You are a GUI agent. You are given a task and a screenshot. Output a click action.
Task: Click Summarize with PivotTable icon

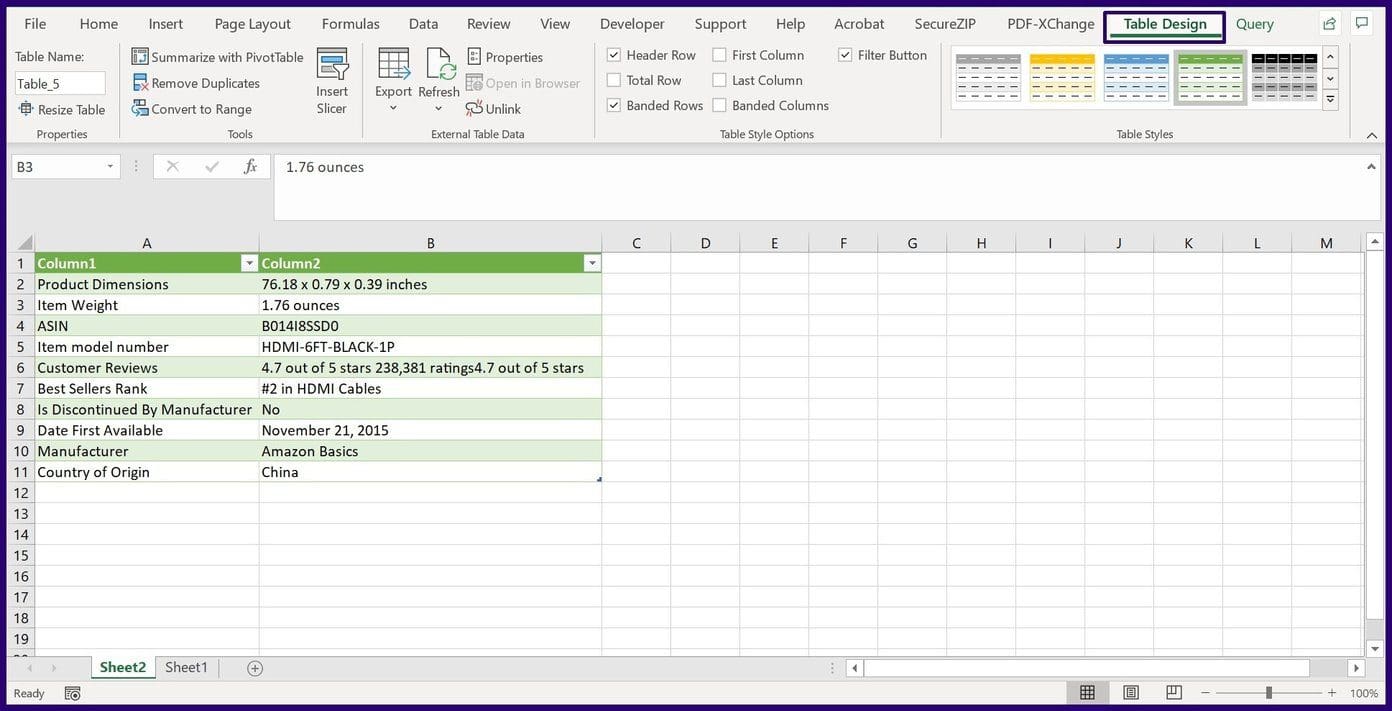coord(140,57)
